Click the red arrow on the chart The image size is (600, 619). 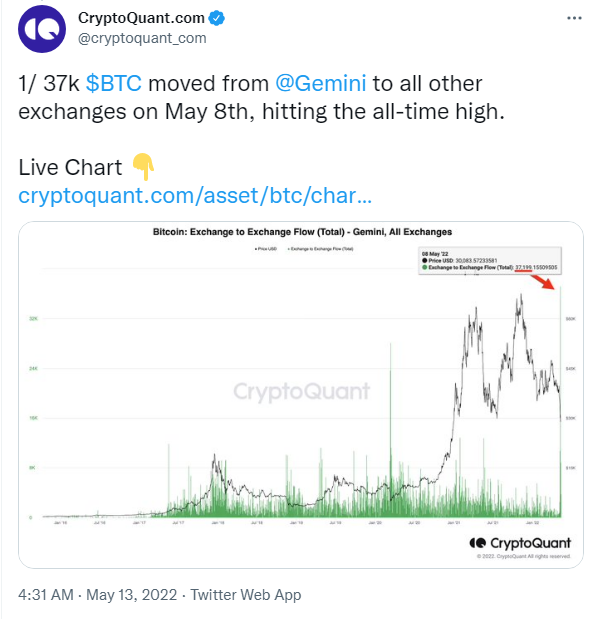tap(543, 282)
